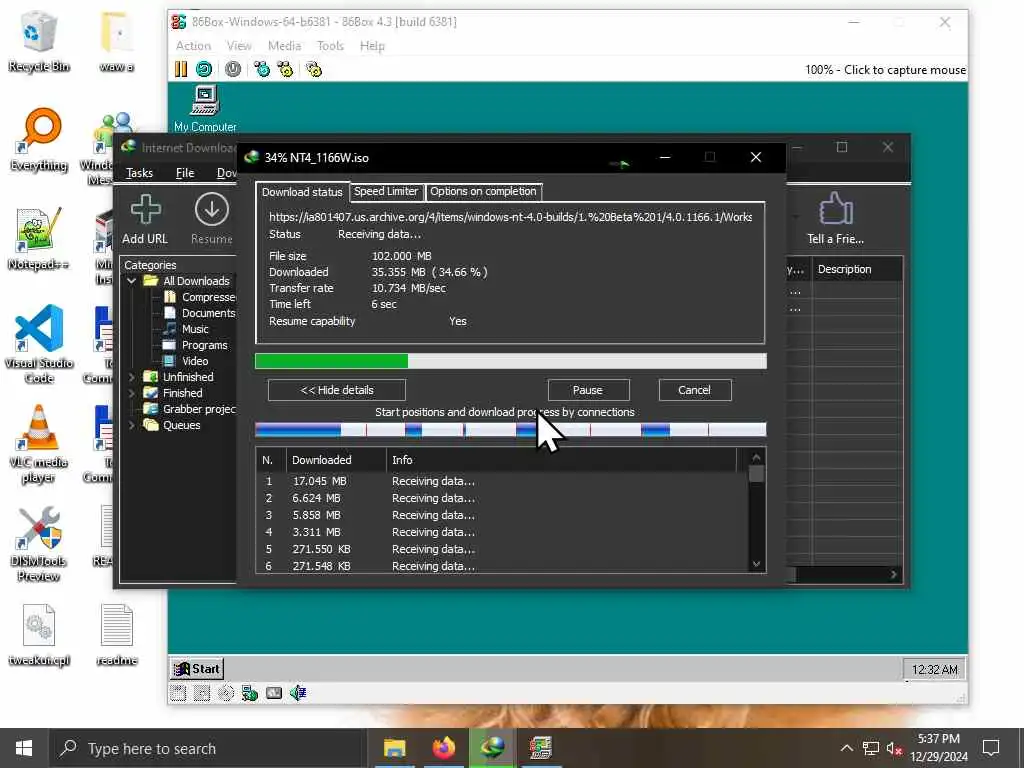Open the Tasks menu in IDM
The image size is (1024, 768).
(x=139, y=172)
